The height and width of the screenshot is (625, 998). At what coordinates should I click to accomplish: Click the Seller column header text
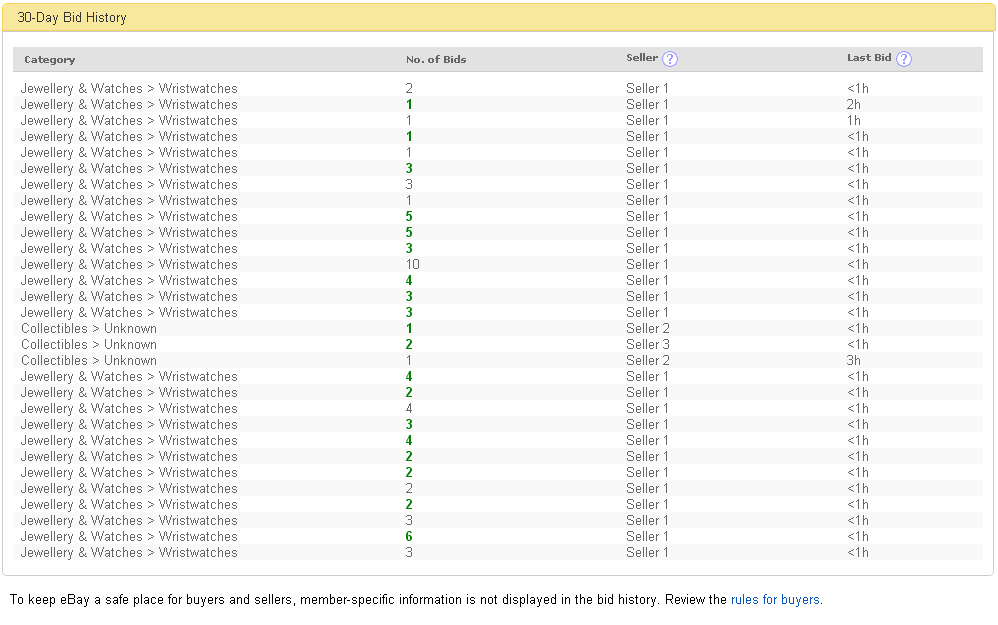pyautogui.click(x=642, y=58)
